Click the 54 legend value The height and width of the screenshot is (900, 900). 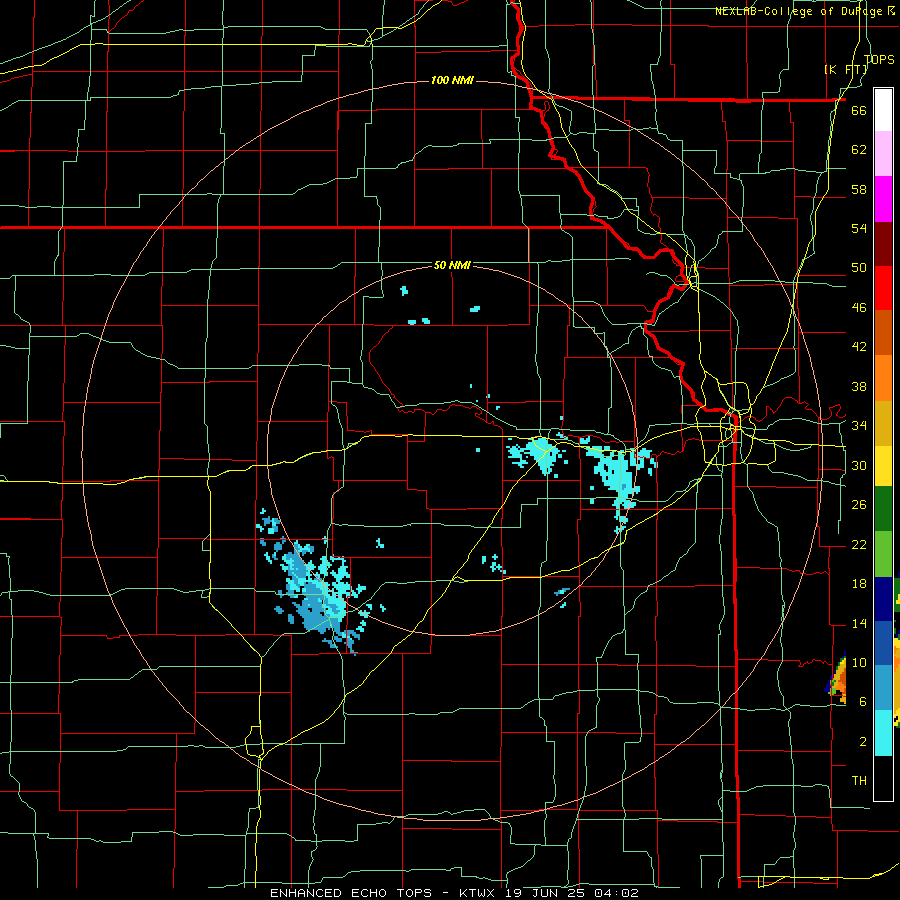(859, 228)
